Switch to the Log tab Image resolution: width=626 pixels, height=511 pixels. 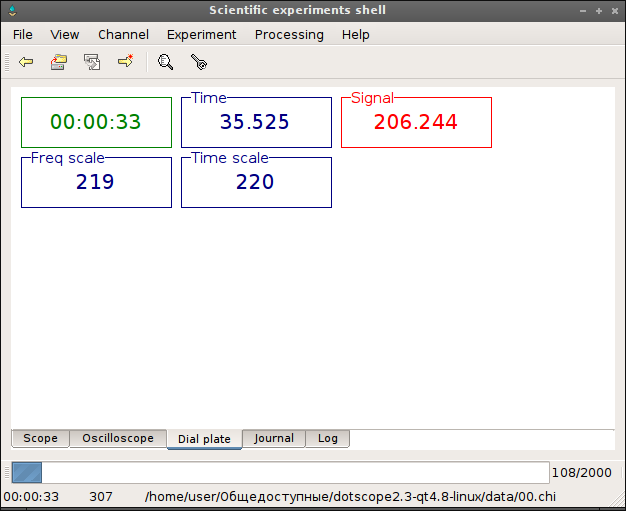click(x=328, y=438)
